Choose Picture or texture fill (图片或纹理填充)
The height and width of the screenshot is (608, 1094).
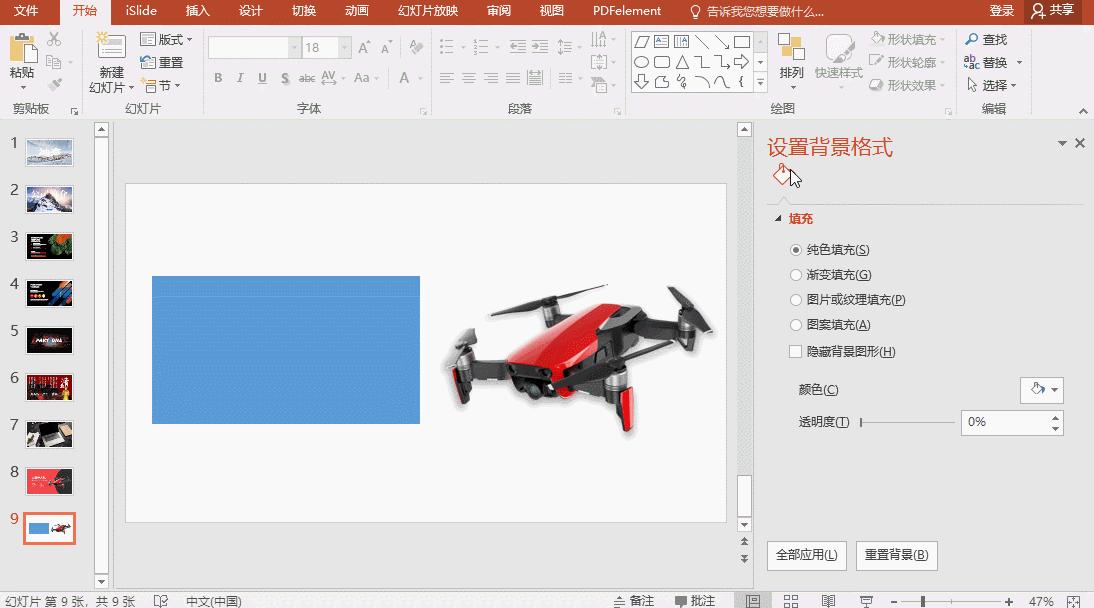click(796, 300)
